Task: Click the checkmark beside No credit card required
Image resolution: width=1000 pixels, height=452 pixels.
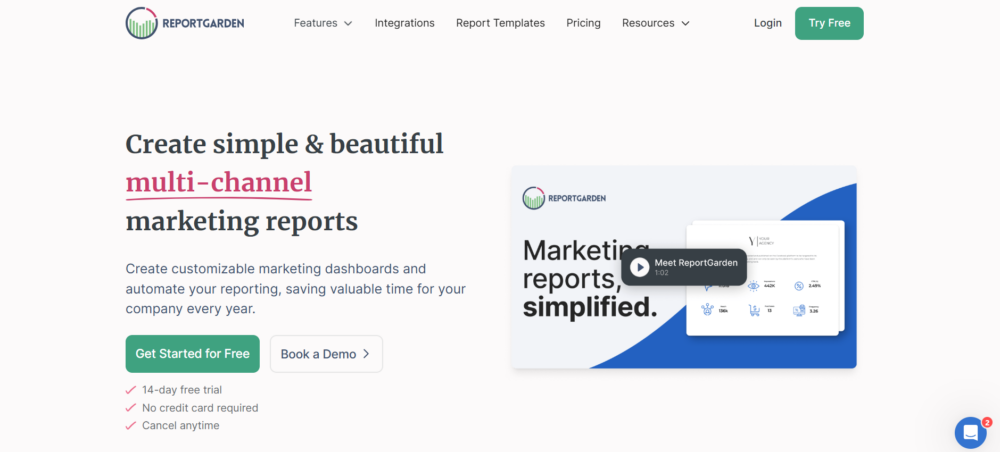Action: click(131, 407)
